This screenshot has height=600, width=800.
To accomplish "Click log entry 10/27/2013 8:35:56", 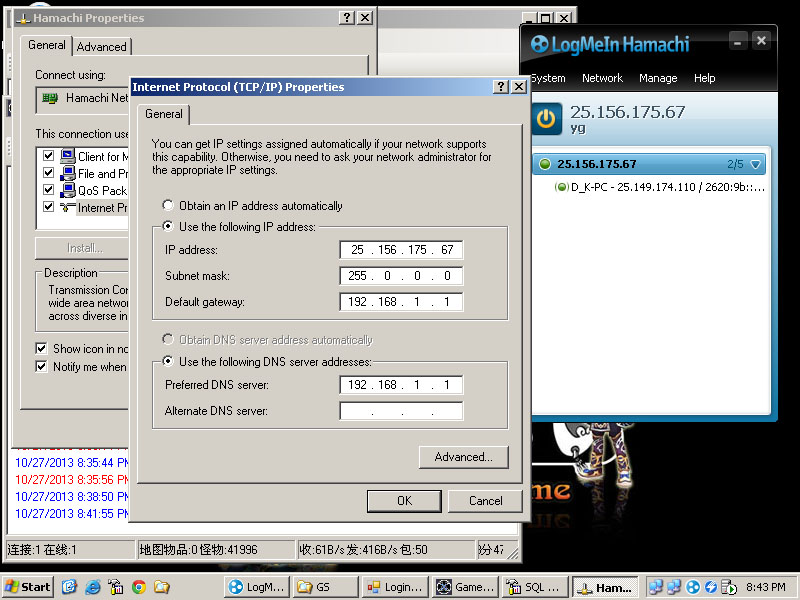I will [x=71, y=480].
